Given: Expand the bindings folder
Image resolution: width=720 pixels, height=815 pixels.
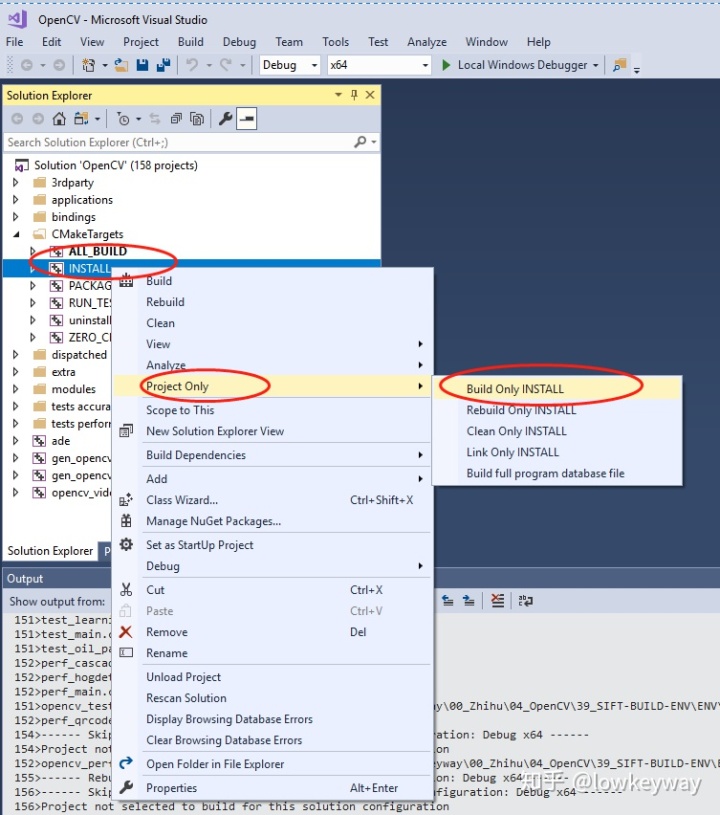Looking at the screenshot, I should (x=15, y=217).
